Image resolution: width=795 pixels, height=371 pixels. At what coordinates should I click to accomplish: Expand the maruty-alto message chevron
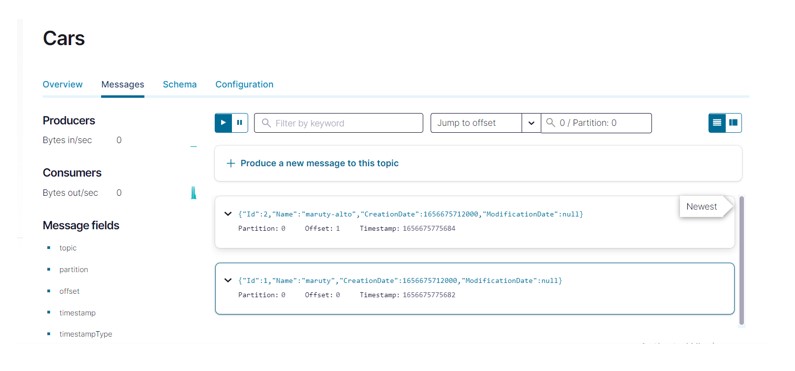coord(228,214)
